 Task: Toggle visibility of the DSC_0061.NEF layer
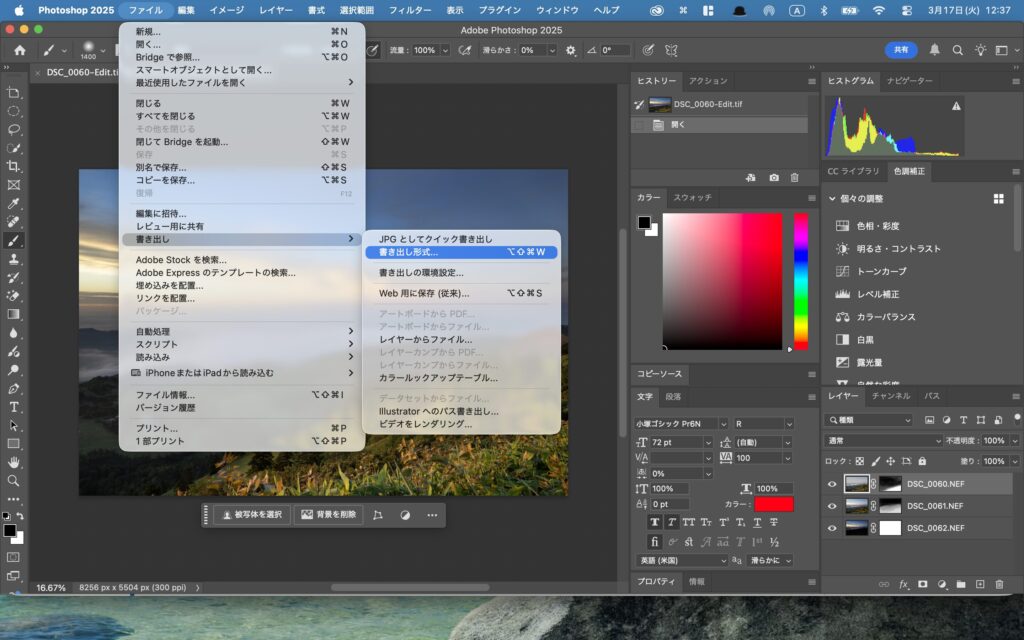pyautogui.click(x=832, y=506)
